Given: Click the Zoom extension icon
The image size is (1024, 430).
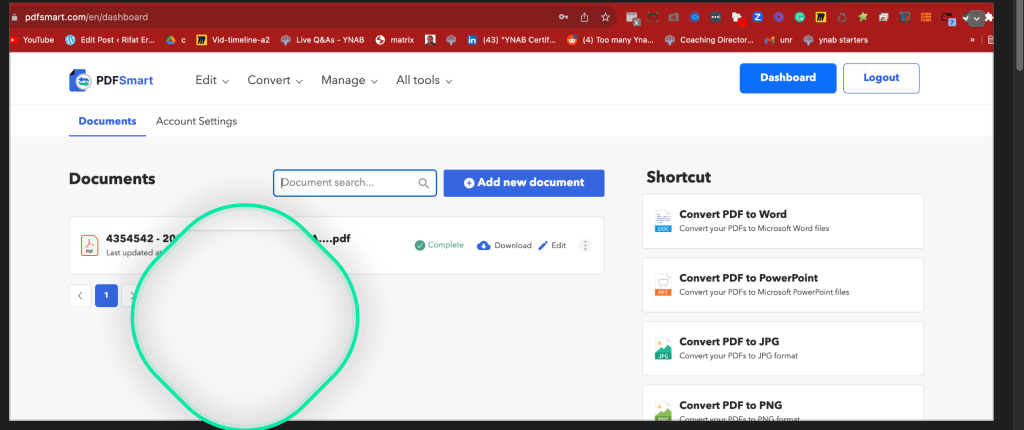Looking at the screenshot, I should (758, 18).
